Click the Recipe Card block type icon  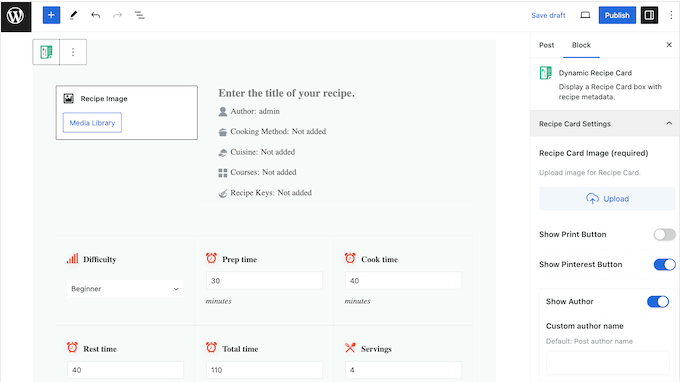point(46,52)
